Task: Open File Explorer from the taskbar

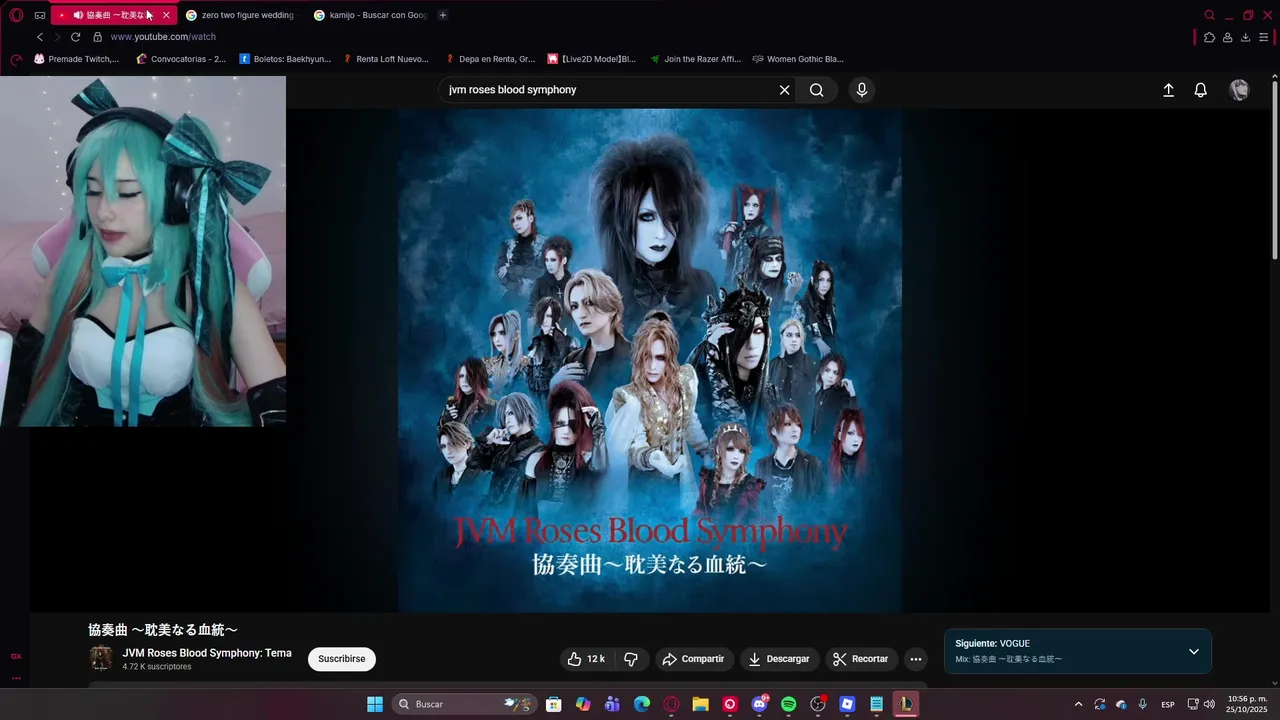Action: point(700,704)
